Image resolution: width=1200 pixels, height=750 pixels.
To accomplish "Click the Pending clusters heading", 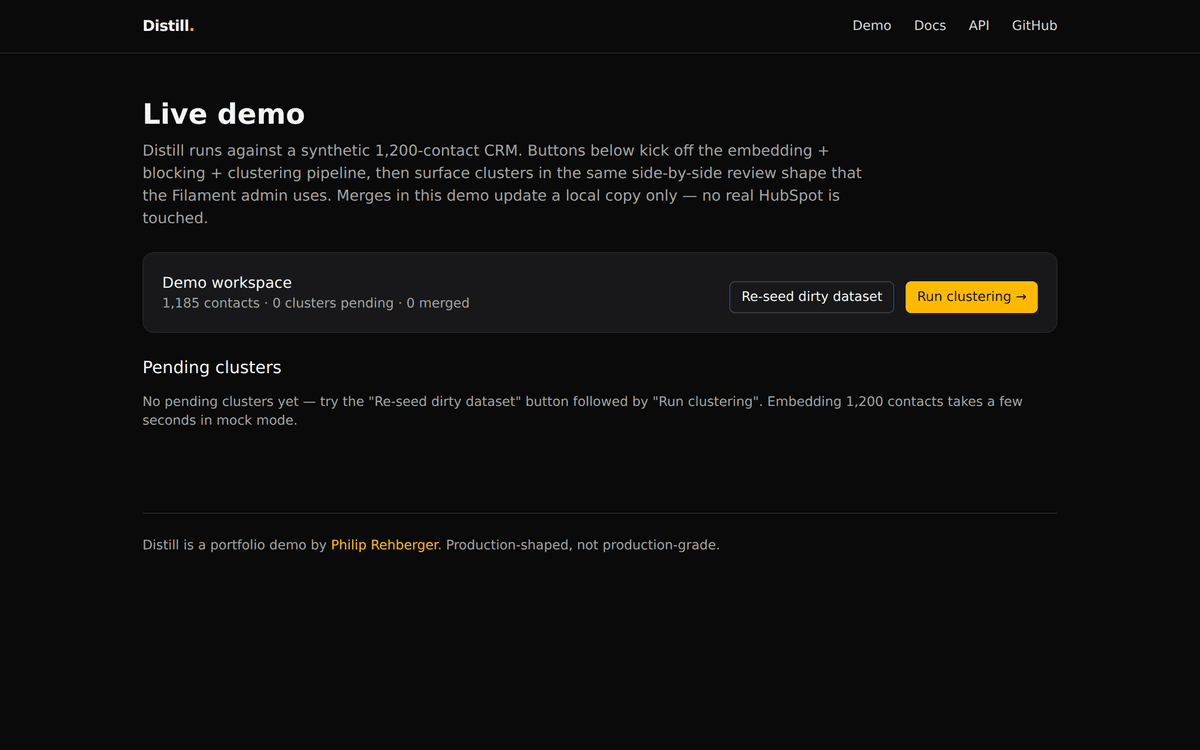I will coord(212,367).
